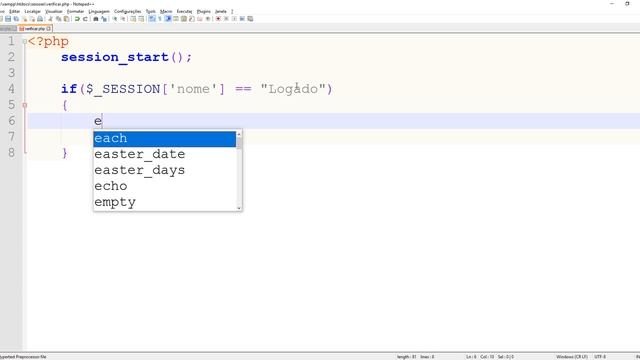Choose 'easter_date' in autocomplete list
This screenshot has width=640, height=360.
(x=164, y=154)
